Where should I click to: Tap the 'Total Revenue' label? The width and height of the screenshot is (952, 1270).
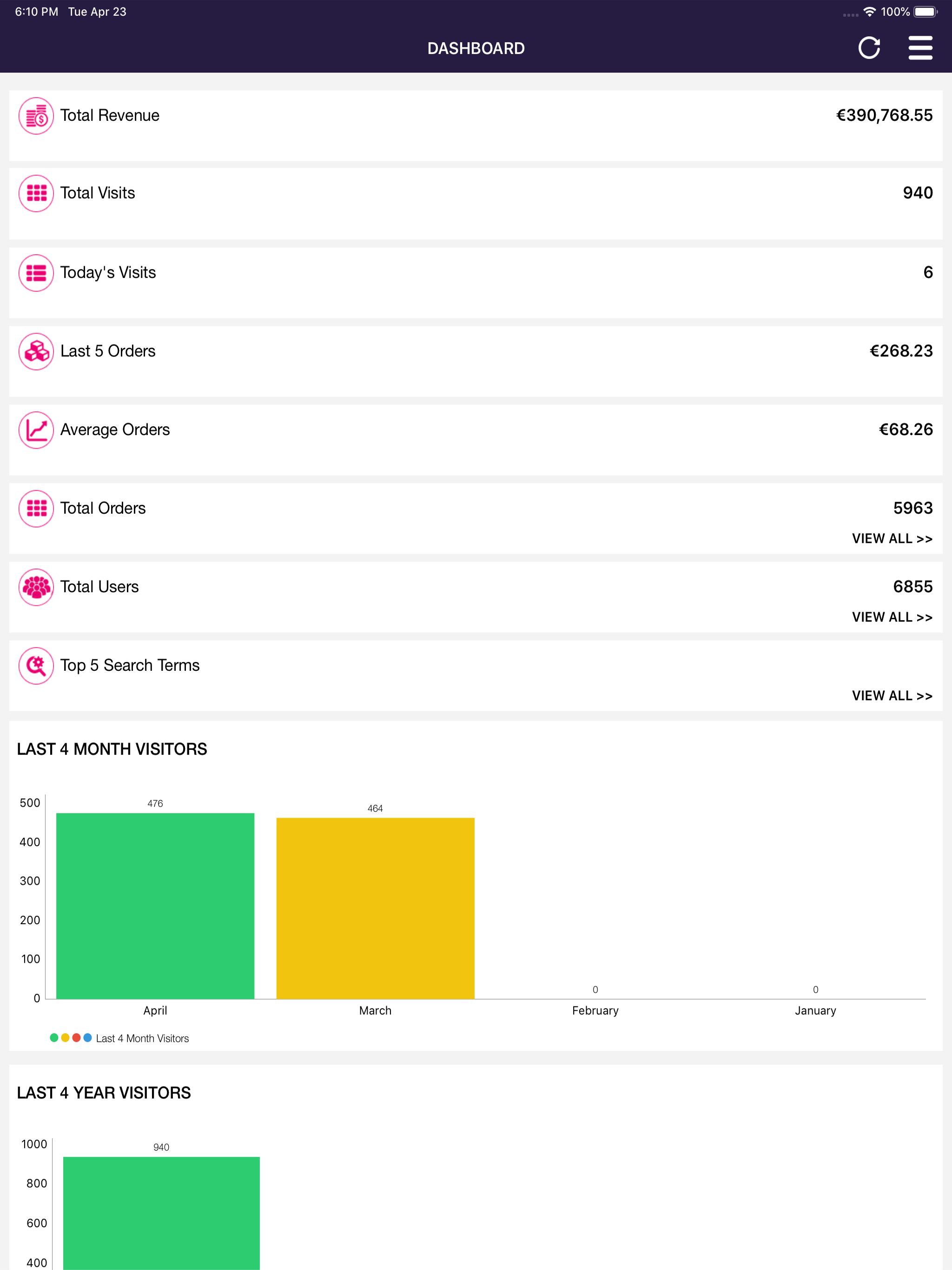coord(110,115)
